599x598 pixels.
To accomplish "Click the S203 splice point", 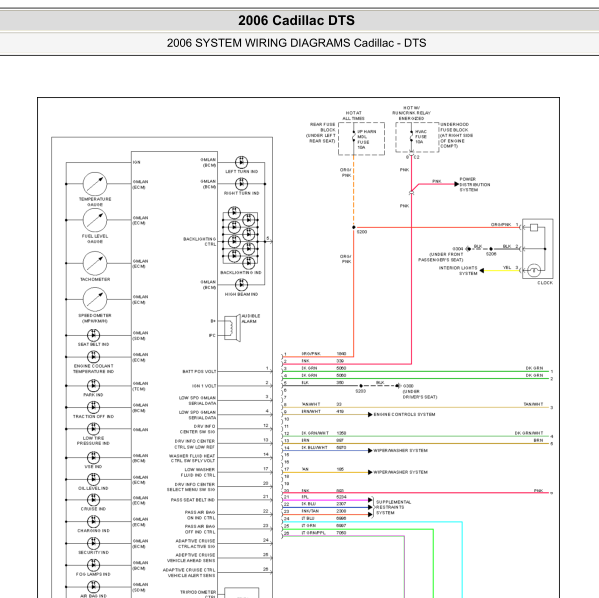I will click(361, 386).
